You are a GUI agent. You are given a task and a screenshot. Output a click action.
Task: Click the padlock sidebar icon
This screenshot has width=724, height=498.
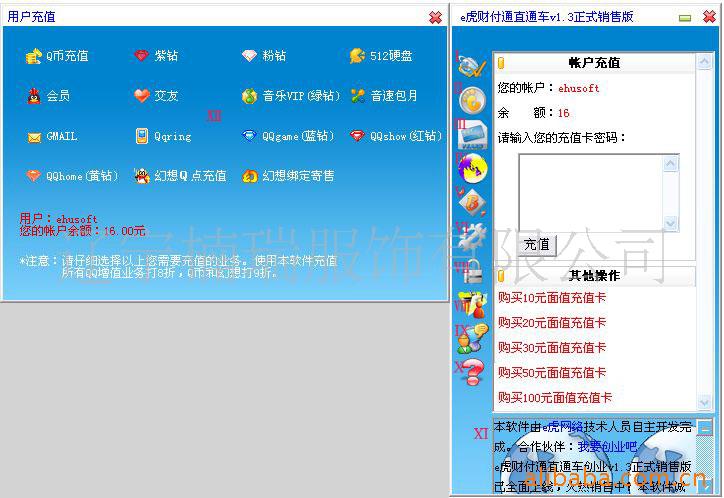pyautogui.click(x=473, y=271)
